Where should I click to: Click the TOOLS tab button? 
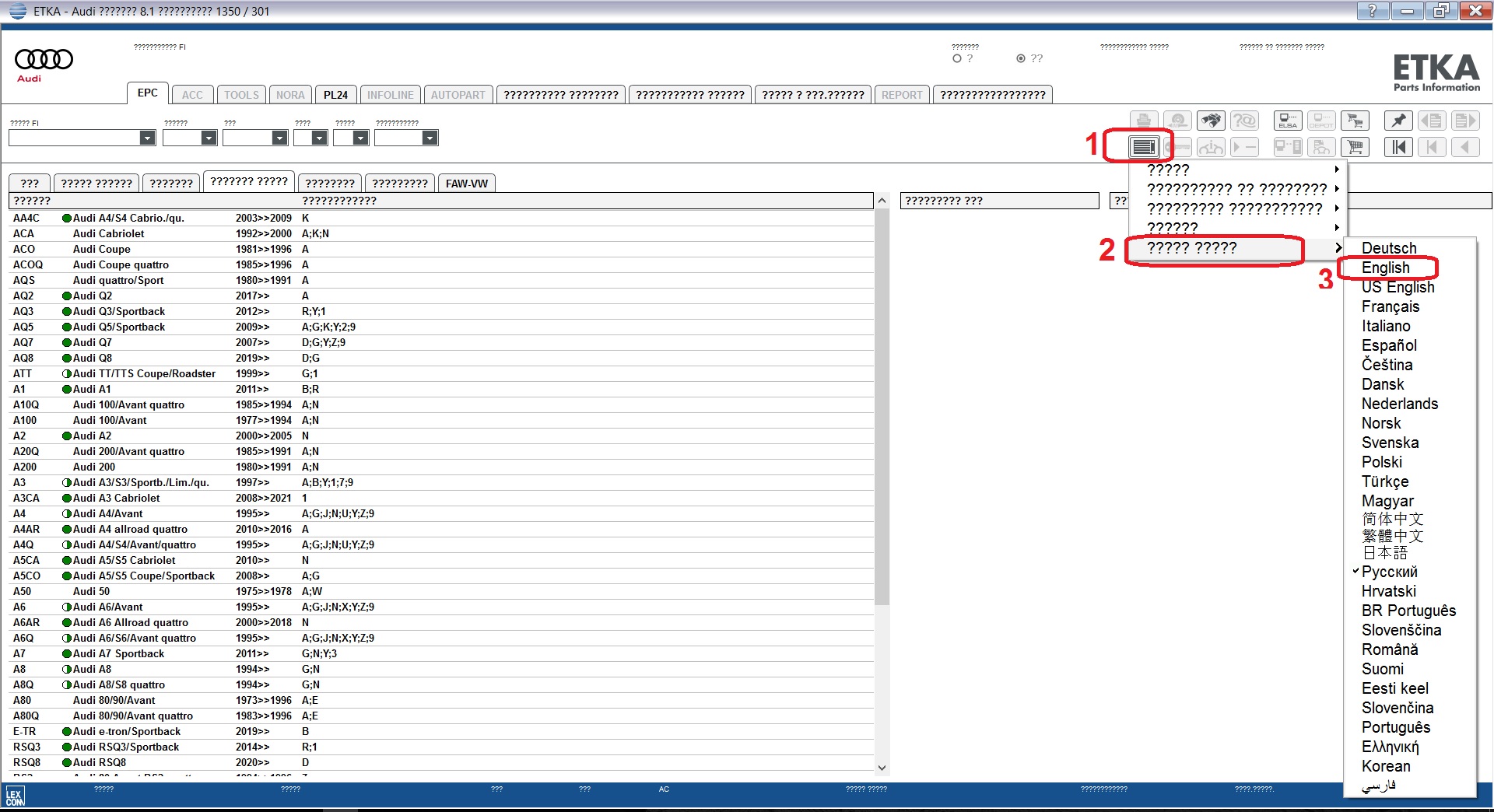[241, 95]
